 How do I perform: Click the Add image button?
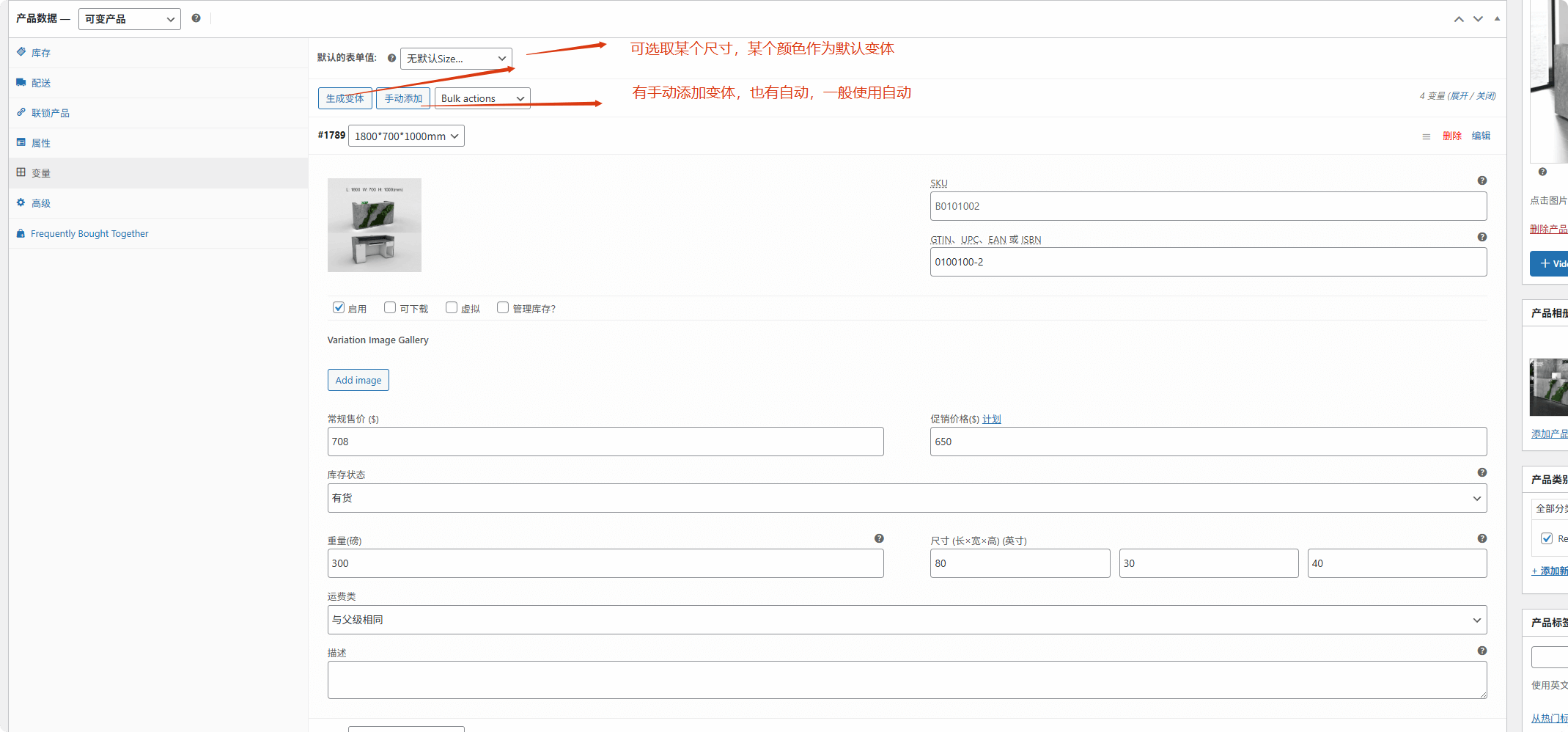358,380
